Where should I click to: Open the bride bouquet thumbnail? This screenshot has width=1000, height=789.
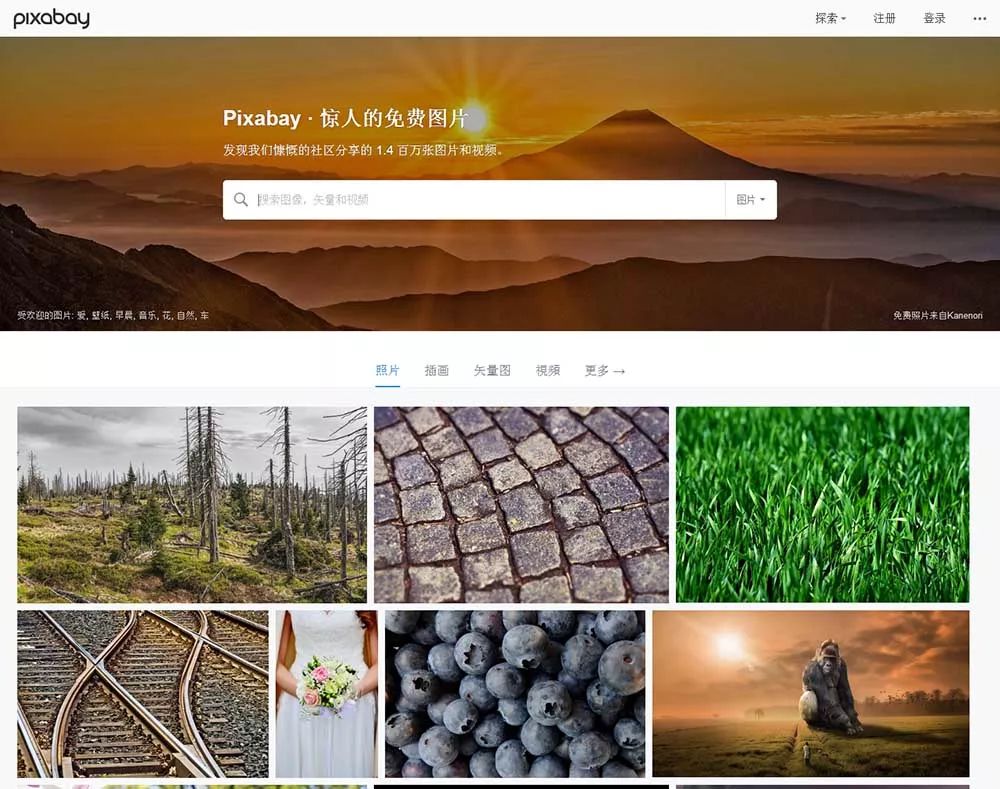[327, 694]
